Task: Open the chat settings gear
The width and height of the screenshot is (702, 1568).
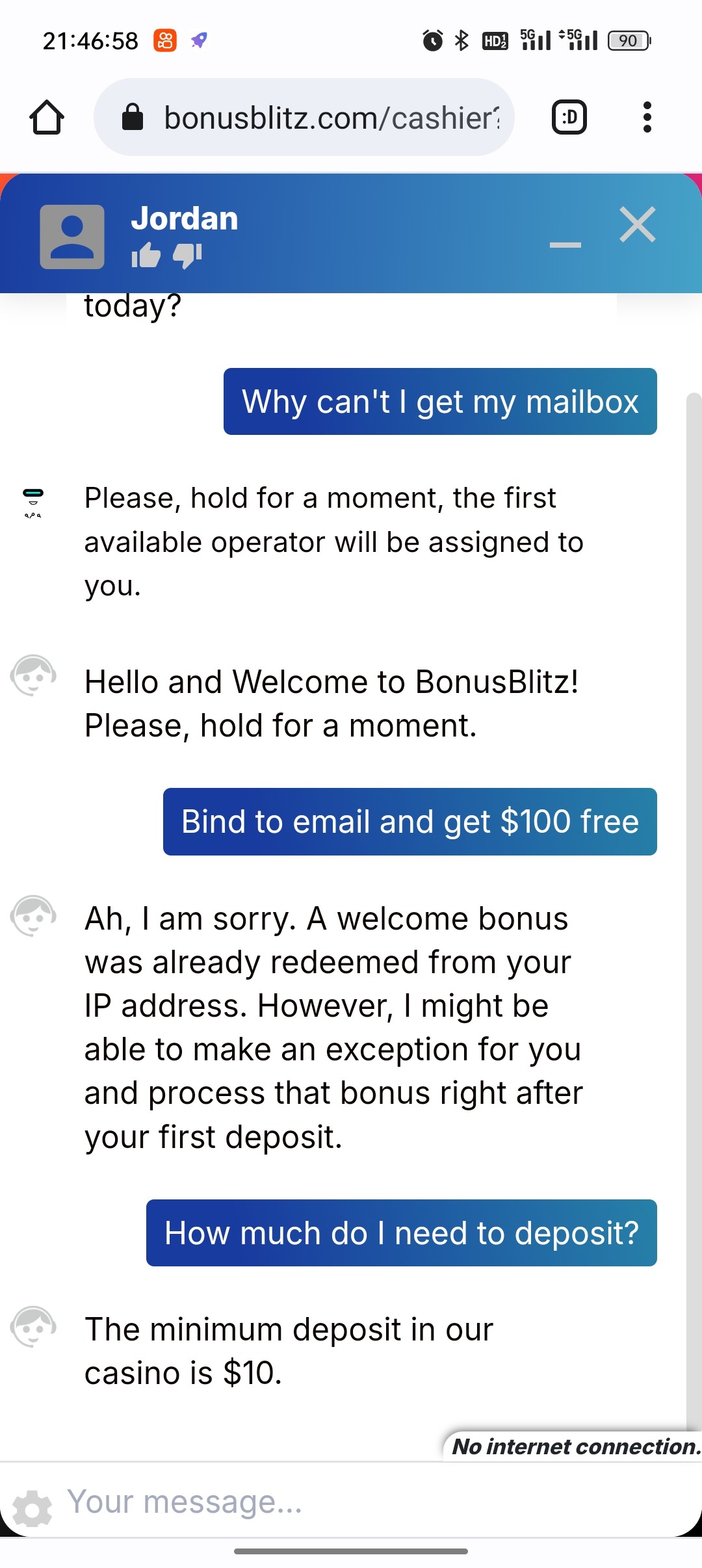Action: click(31, 1508)
